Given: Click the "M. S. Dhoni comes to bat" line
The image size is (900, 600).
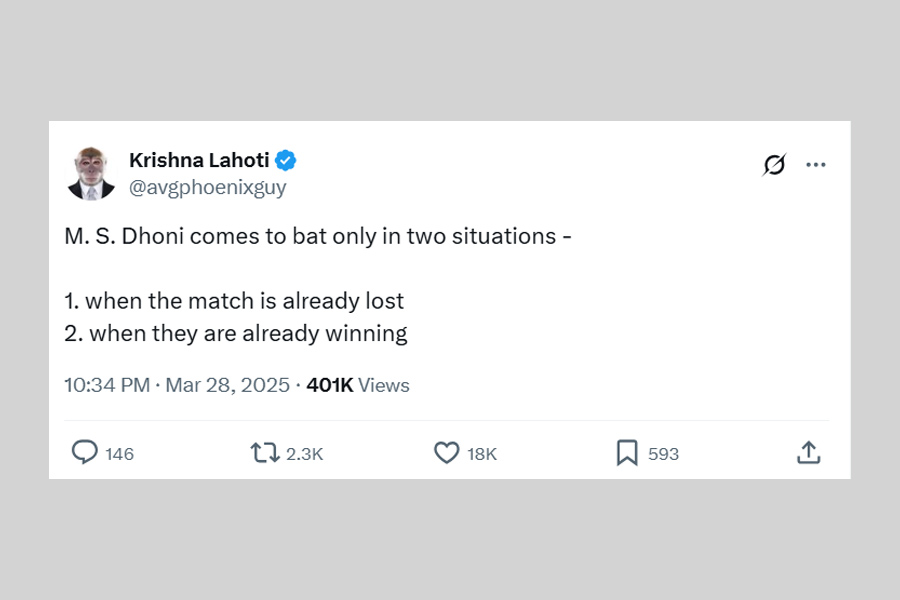Looking at the screenshot, I should pyautogui.click(x=318, y=237).
